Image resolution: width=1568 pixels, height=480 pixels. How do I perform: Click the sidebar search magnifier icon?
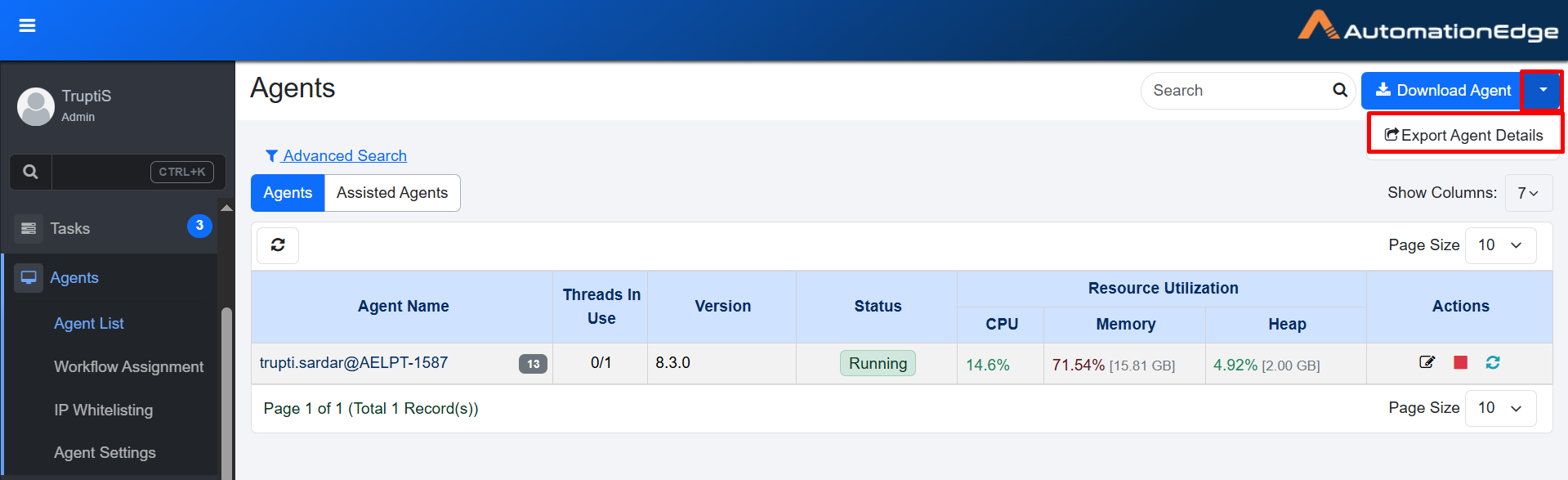[31, 172]
